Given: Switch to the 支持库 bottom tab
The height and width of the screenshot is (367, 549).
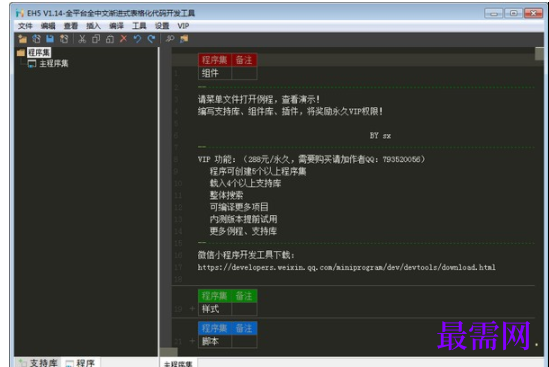Looking at the screenshot, I should coord(39,363).
